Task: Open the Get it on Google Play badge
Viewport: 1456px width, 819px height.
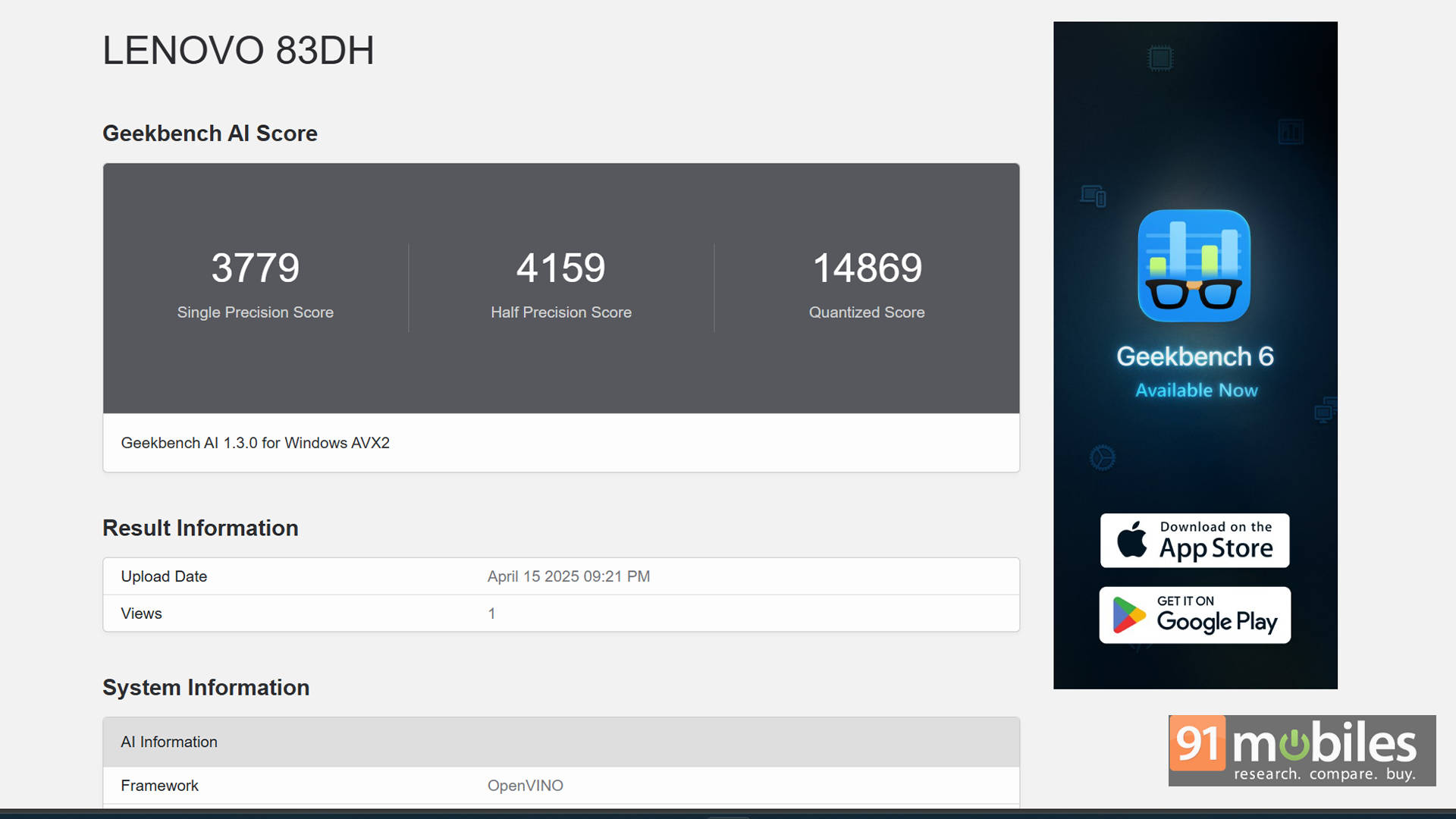Action: [x=1194, y=615]
